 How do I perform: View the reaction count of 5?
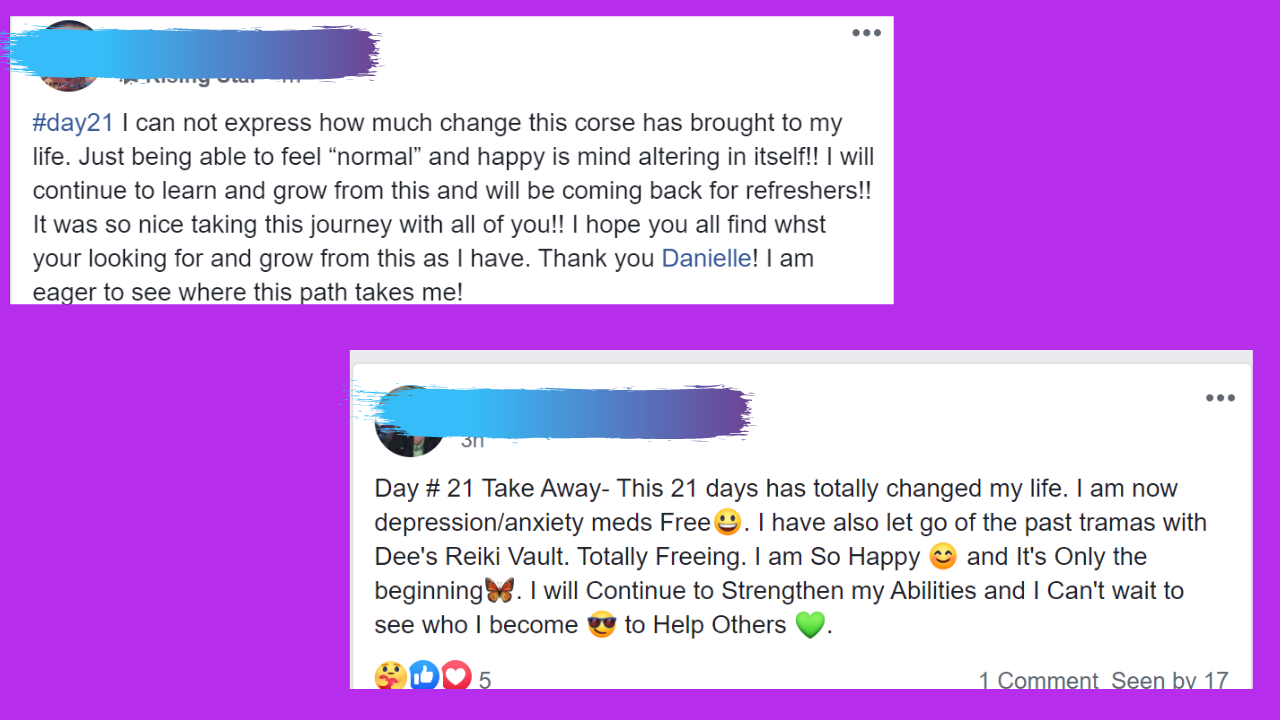click(x=485, y=681)
